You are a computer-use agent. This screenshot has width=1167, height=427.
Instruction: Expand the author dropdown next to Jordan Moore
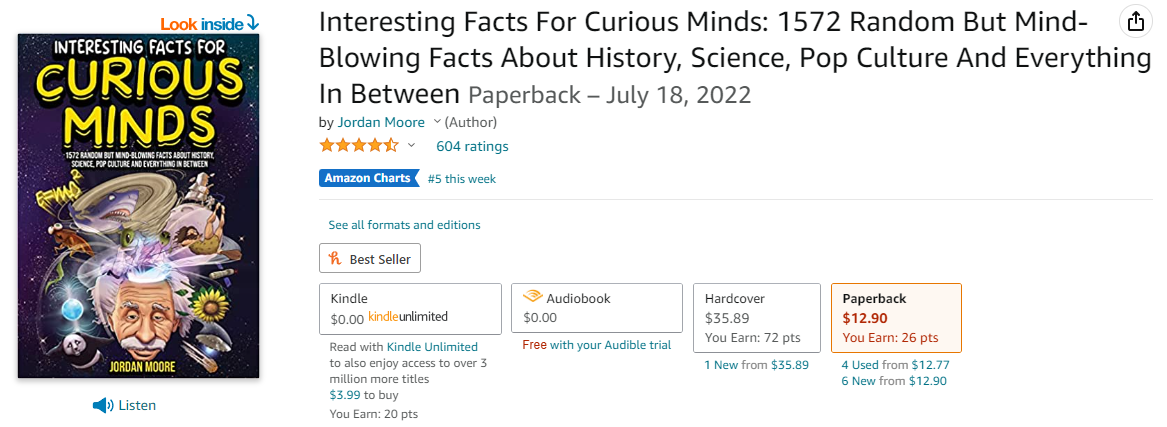[437, 122]
